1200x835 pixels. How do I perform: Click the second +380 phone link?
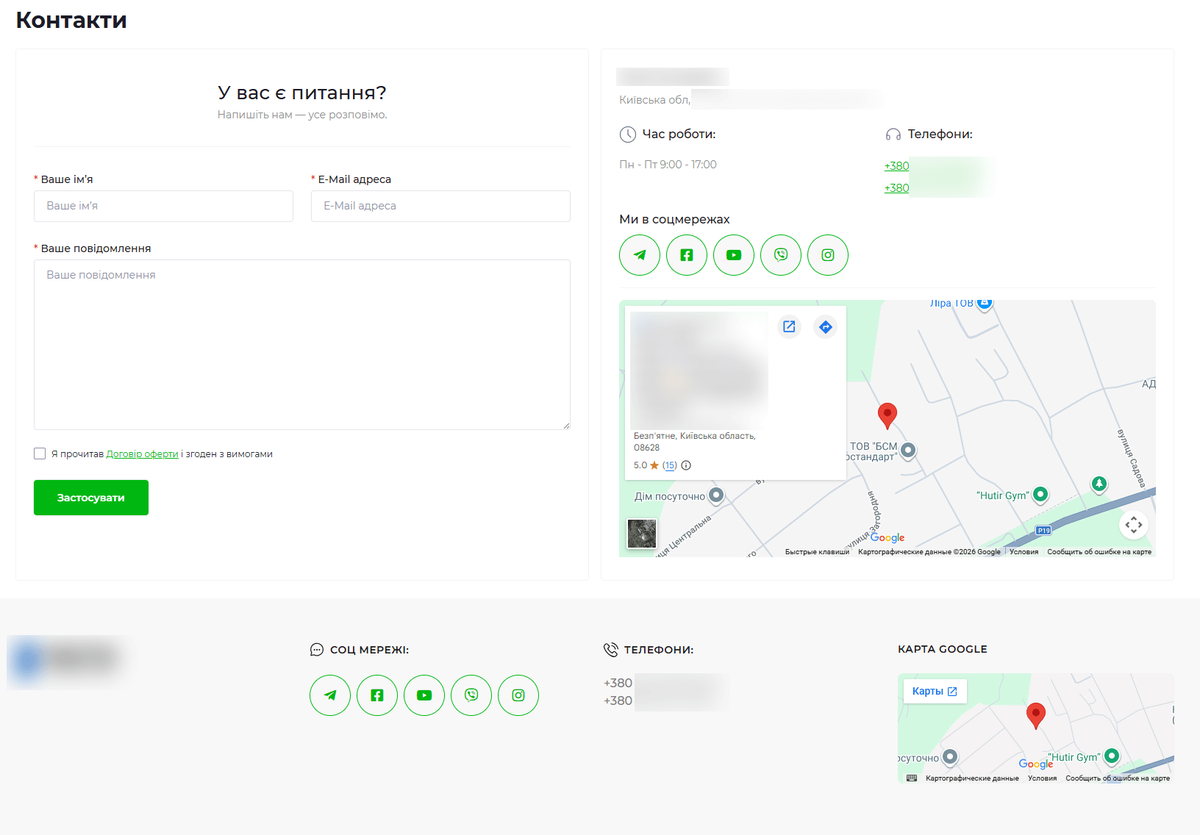[x=897, y=188]
